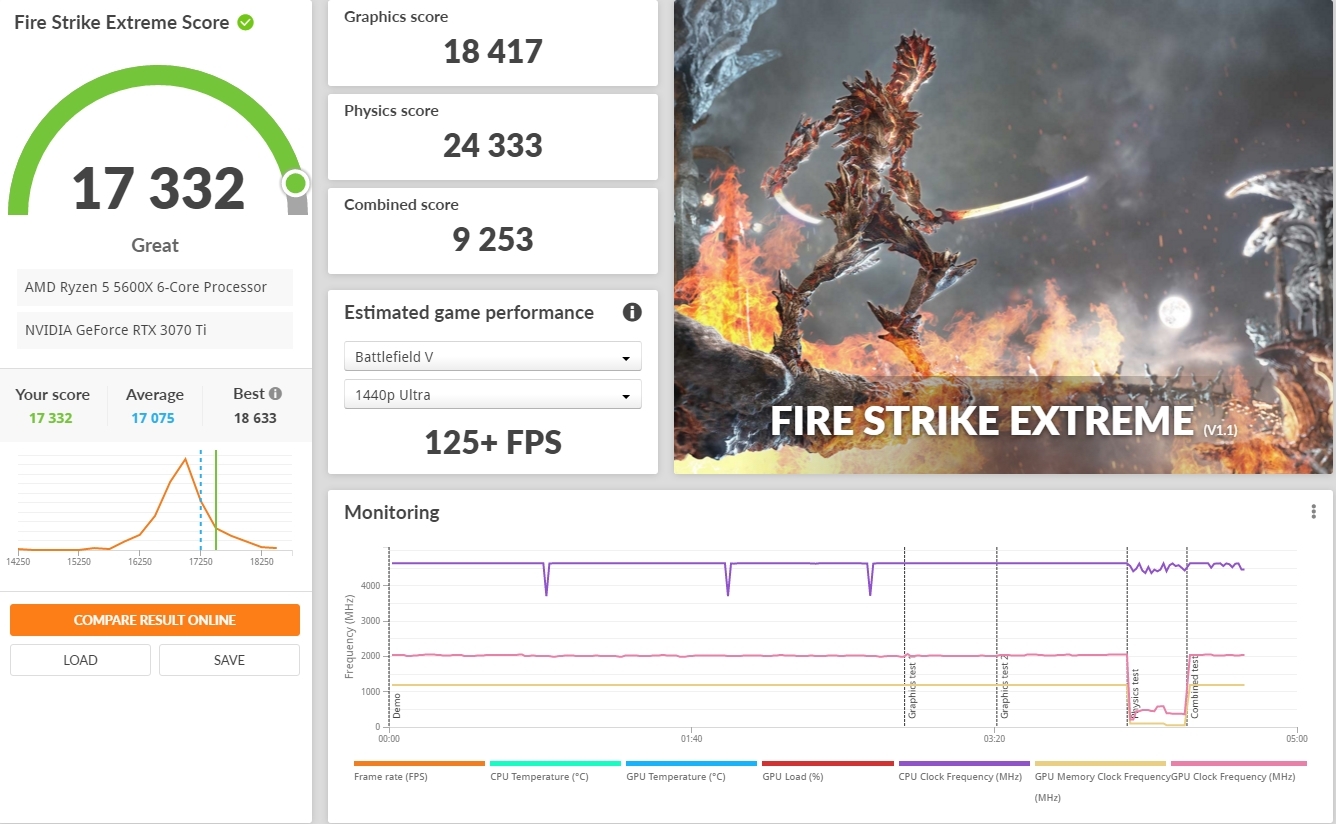Click the Combined score value 9 253

[493, 239]
